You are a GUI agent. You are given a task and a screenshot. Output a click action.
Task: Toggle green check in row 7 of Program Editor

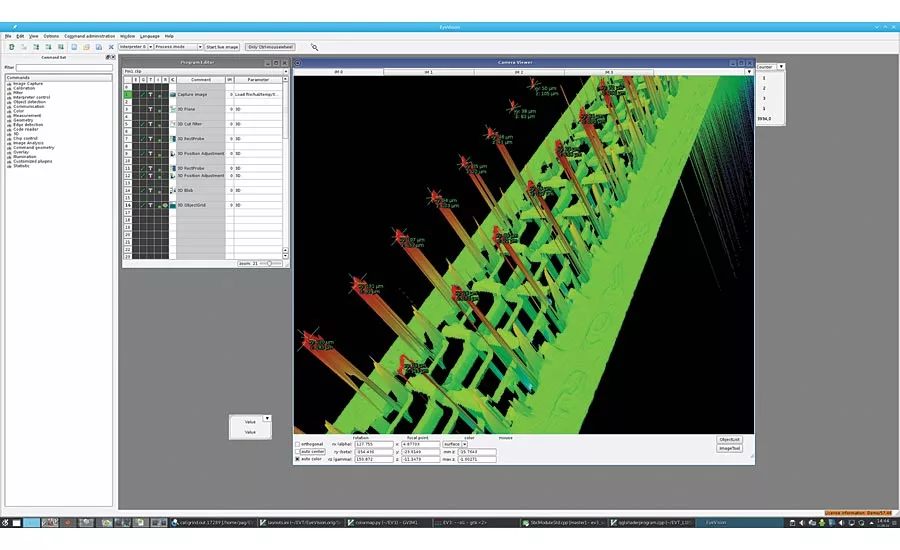point(143,138)
